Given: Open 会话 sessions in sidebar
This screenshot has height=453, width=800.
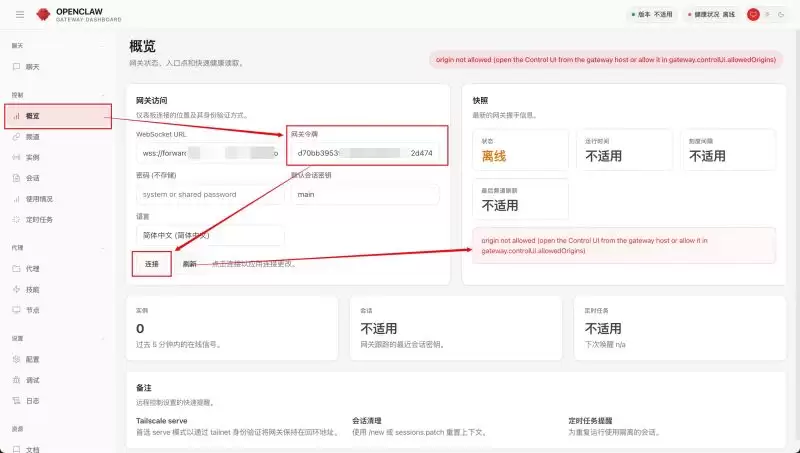Looking at the screenshot, I should coord(58,178).
